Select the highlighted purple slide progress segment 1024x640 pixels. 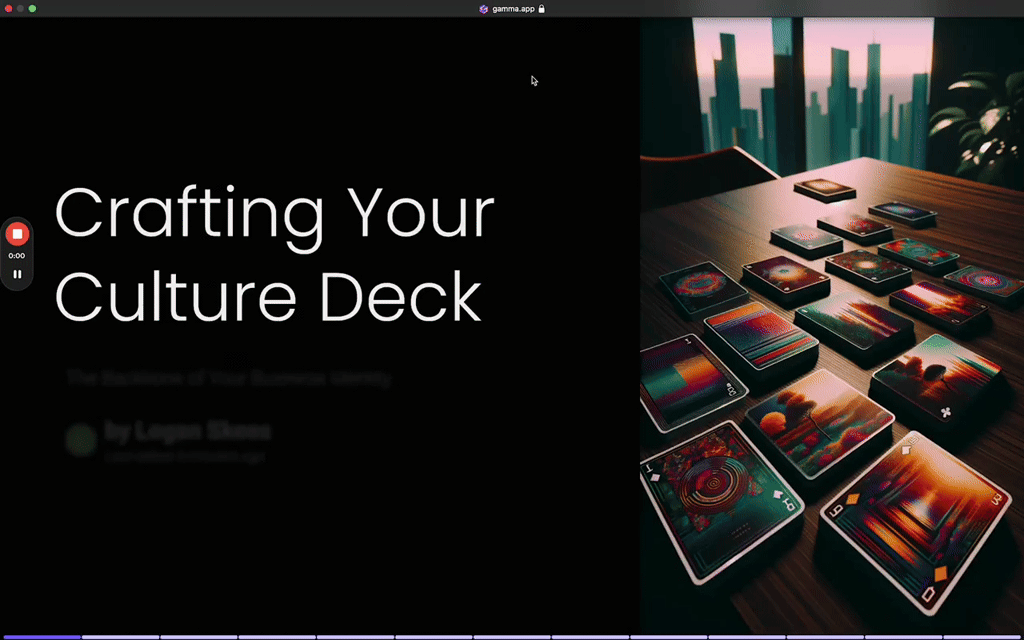(x=40, y=637)
